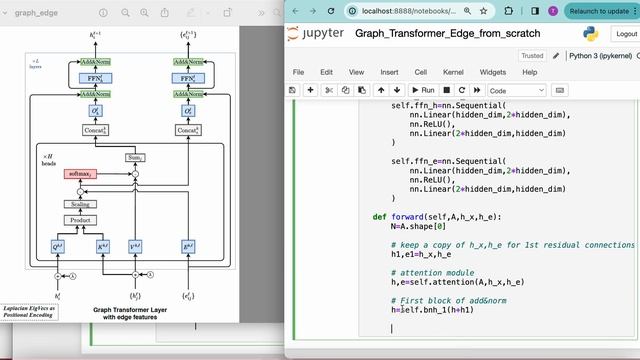Zoom out in the Preview window
This screenshot has height=360, width=640.
(125, 13)
